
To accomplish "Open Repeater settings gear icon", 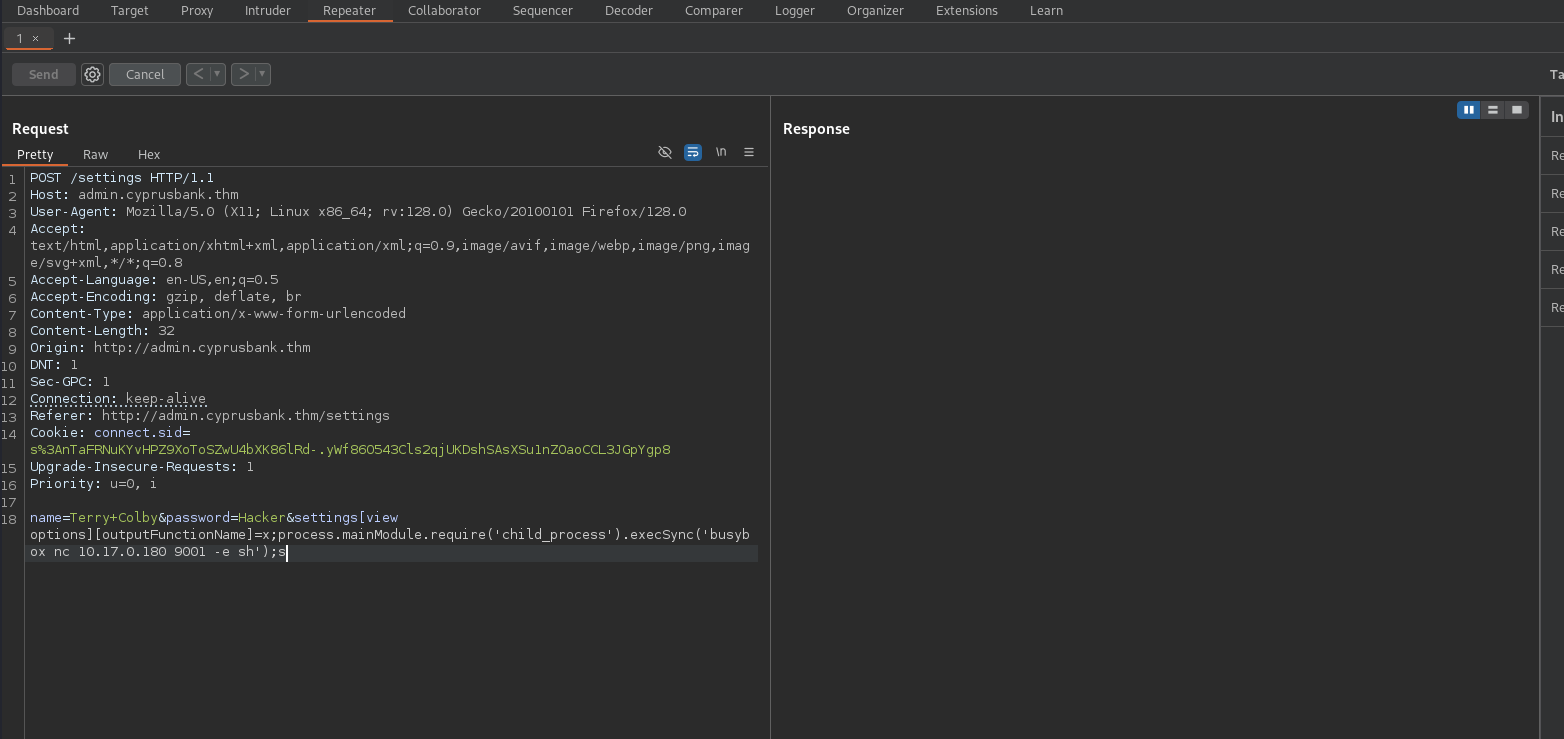I will pos(92,74).
